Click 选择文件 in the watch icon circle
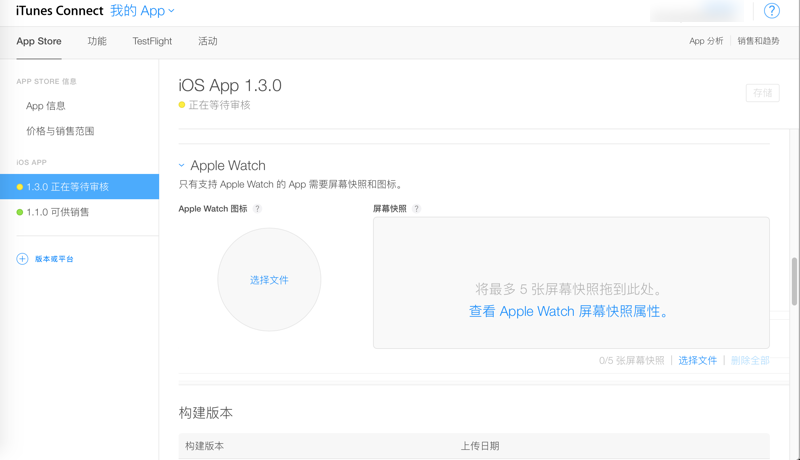 [269, 280]
